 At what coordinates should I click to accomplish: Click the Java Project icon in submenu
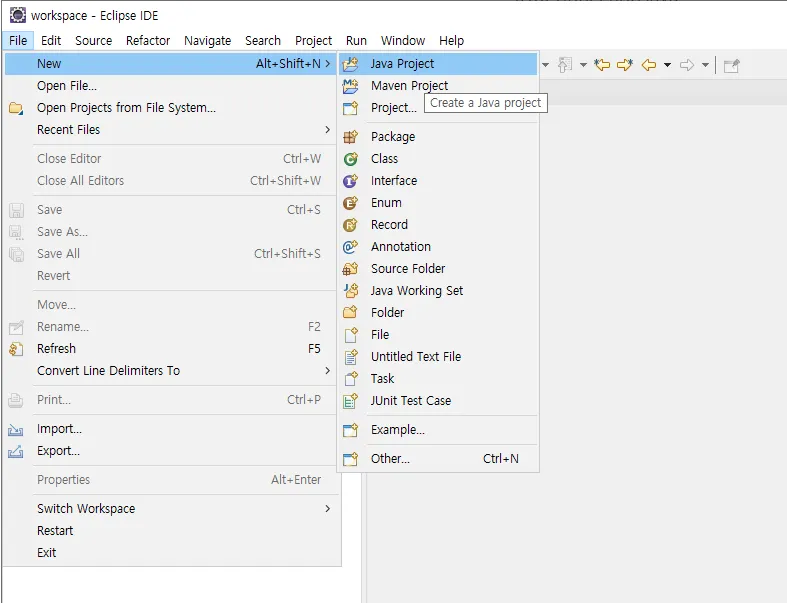pos(350,64)
